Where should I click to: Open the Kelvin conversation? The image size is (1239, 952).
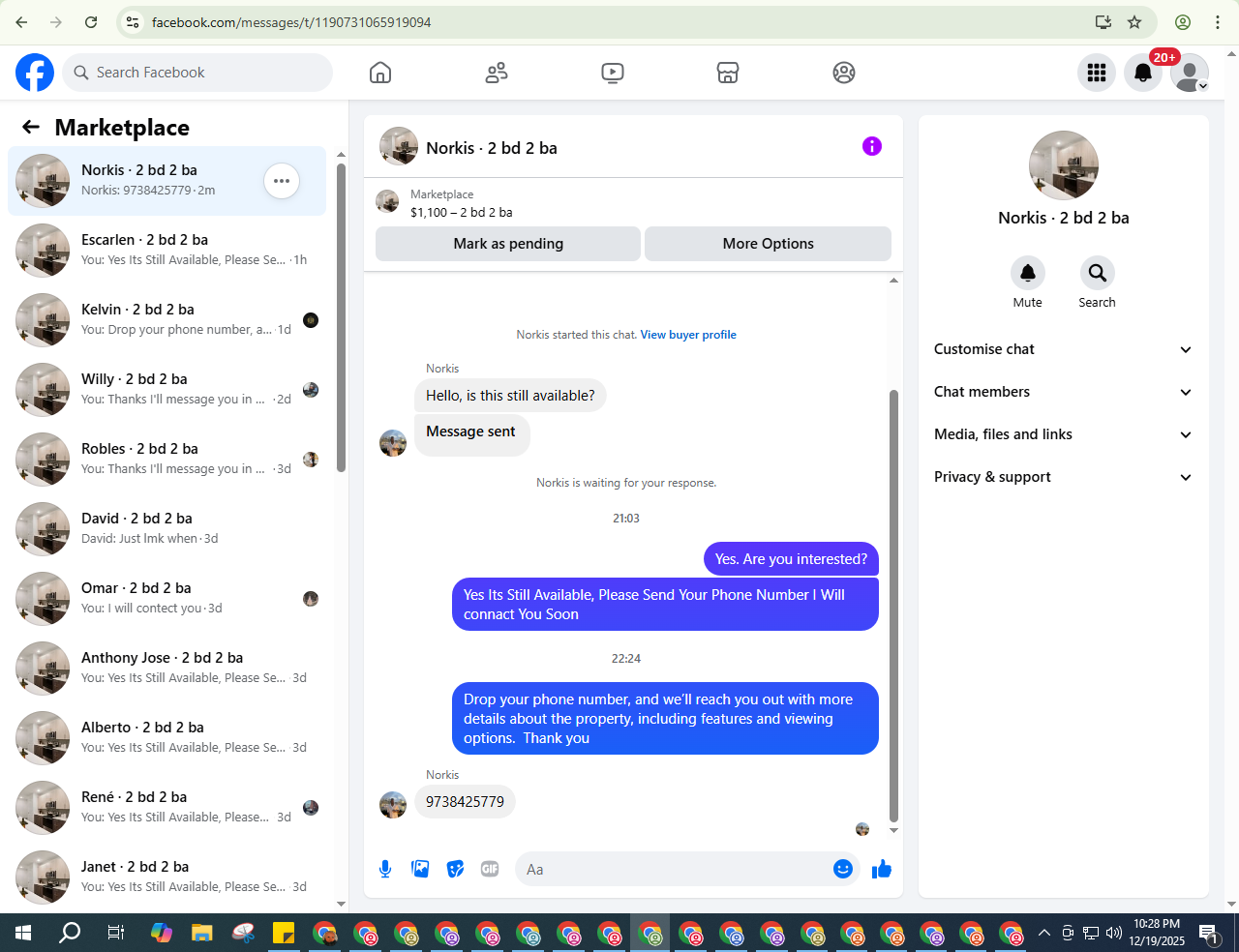pyautogui.click(x=166, y=320)
